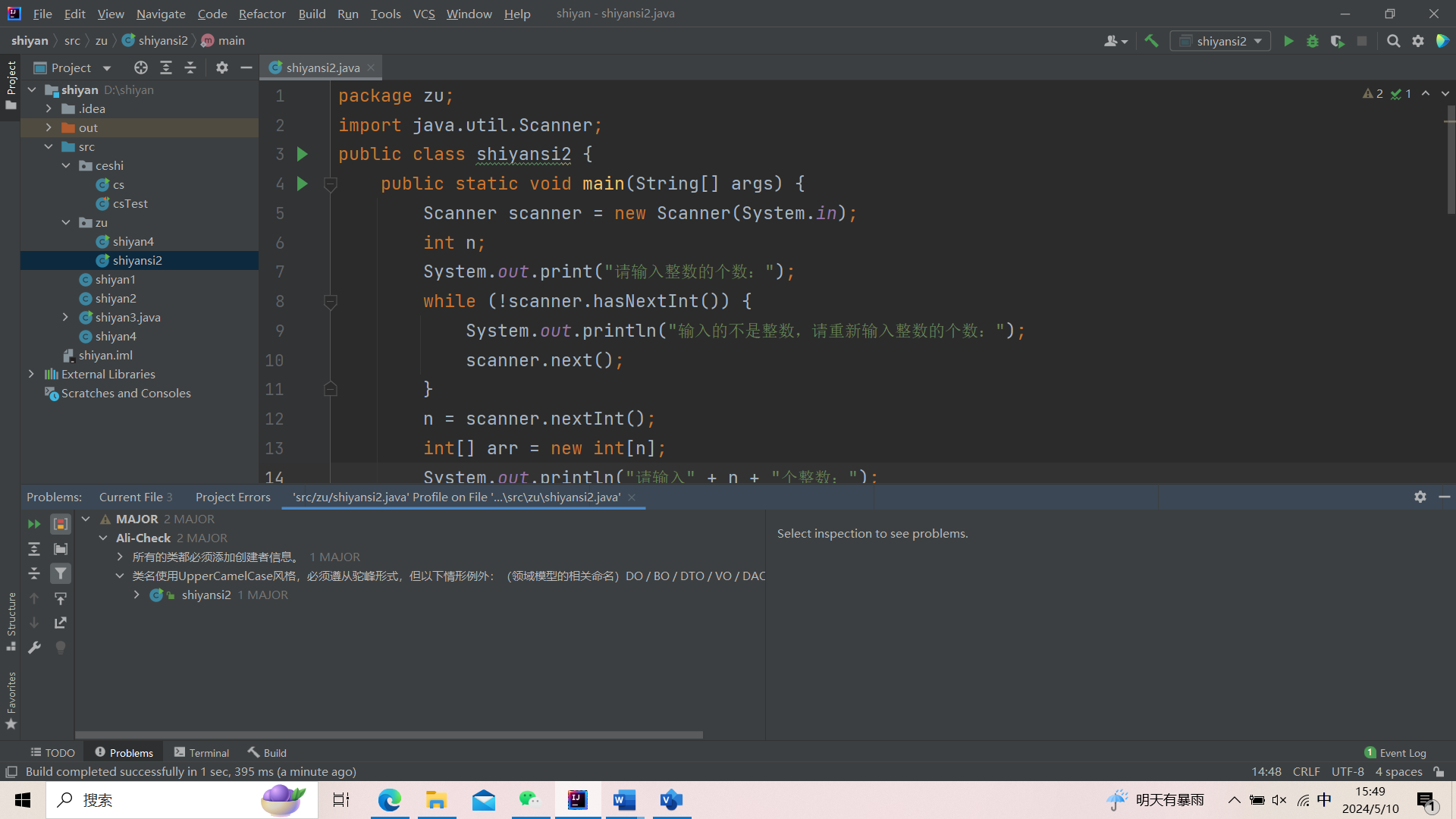Open Search Everywhere magnifier icon
The image size is (1456, 819).
coord(1393,41)
